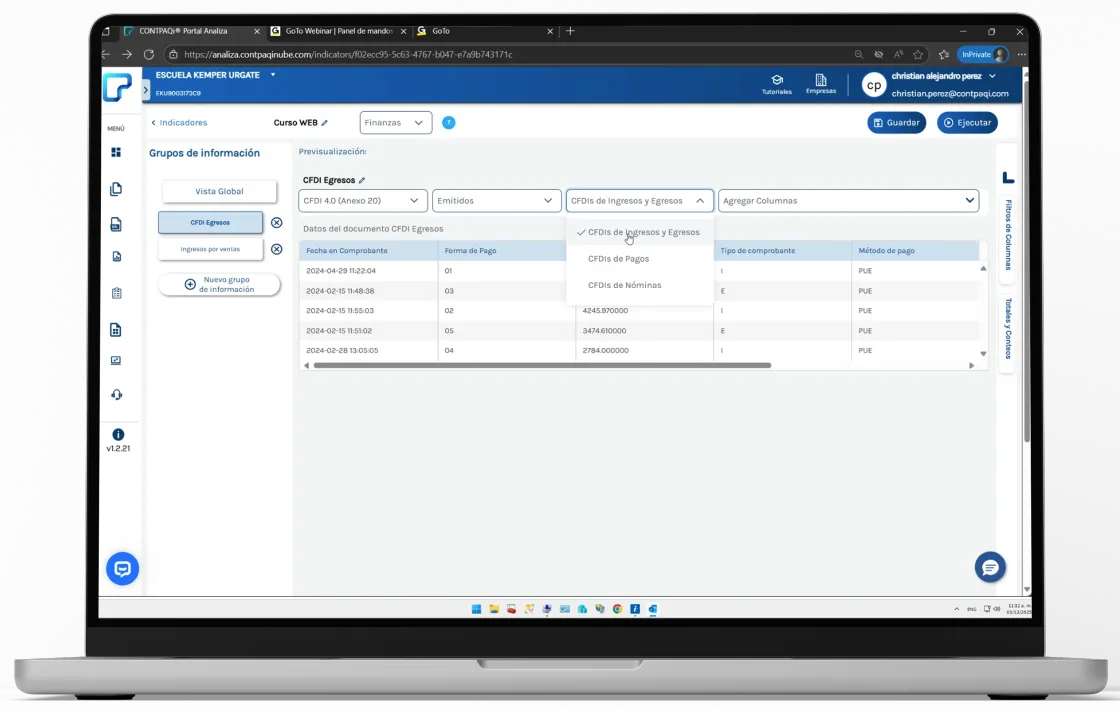Click the Fecha en Comprobante column header
This screenshot has height=713, width=1120.
point(369,251)
